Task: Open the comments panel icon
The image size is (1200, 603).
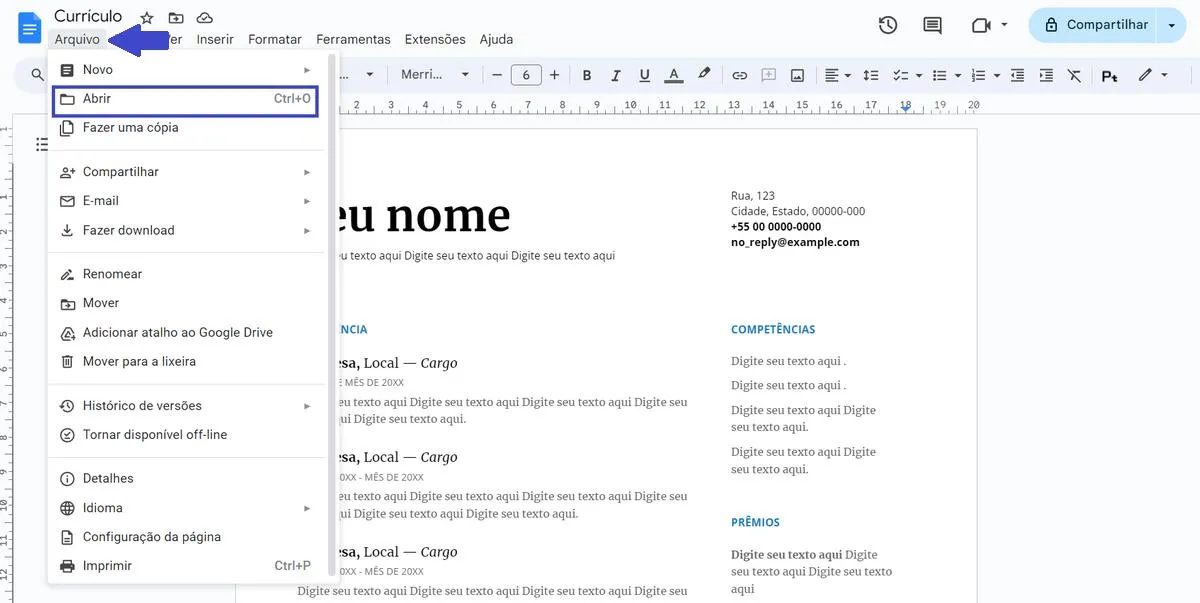Action: point(932,25)
